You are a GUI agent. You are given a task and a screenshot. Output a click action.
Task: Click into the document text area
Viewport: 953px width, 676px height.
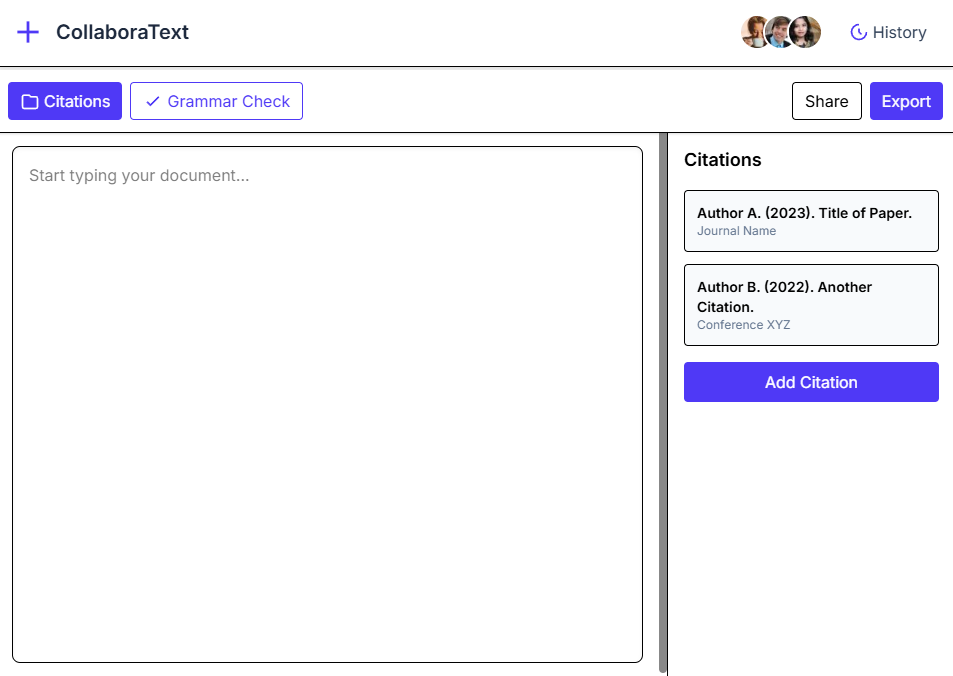(328, 404)
